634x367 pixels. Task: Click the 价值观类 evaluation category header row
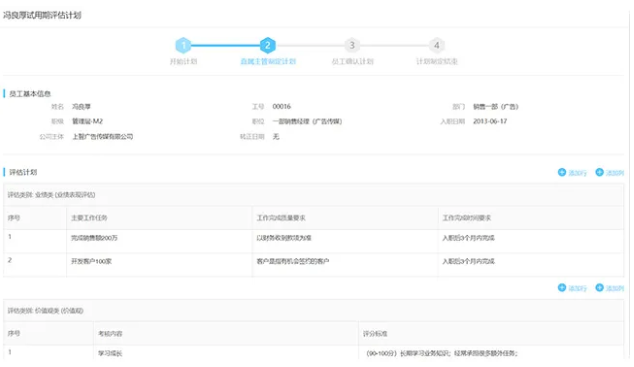pos(313,310)
